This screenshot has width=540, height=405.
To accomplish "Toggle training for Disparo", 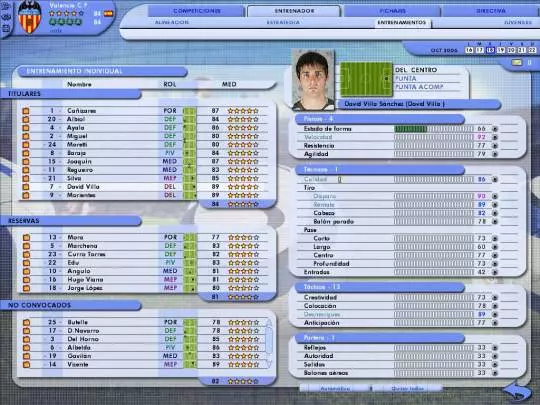I will coord(495,196).
